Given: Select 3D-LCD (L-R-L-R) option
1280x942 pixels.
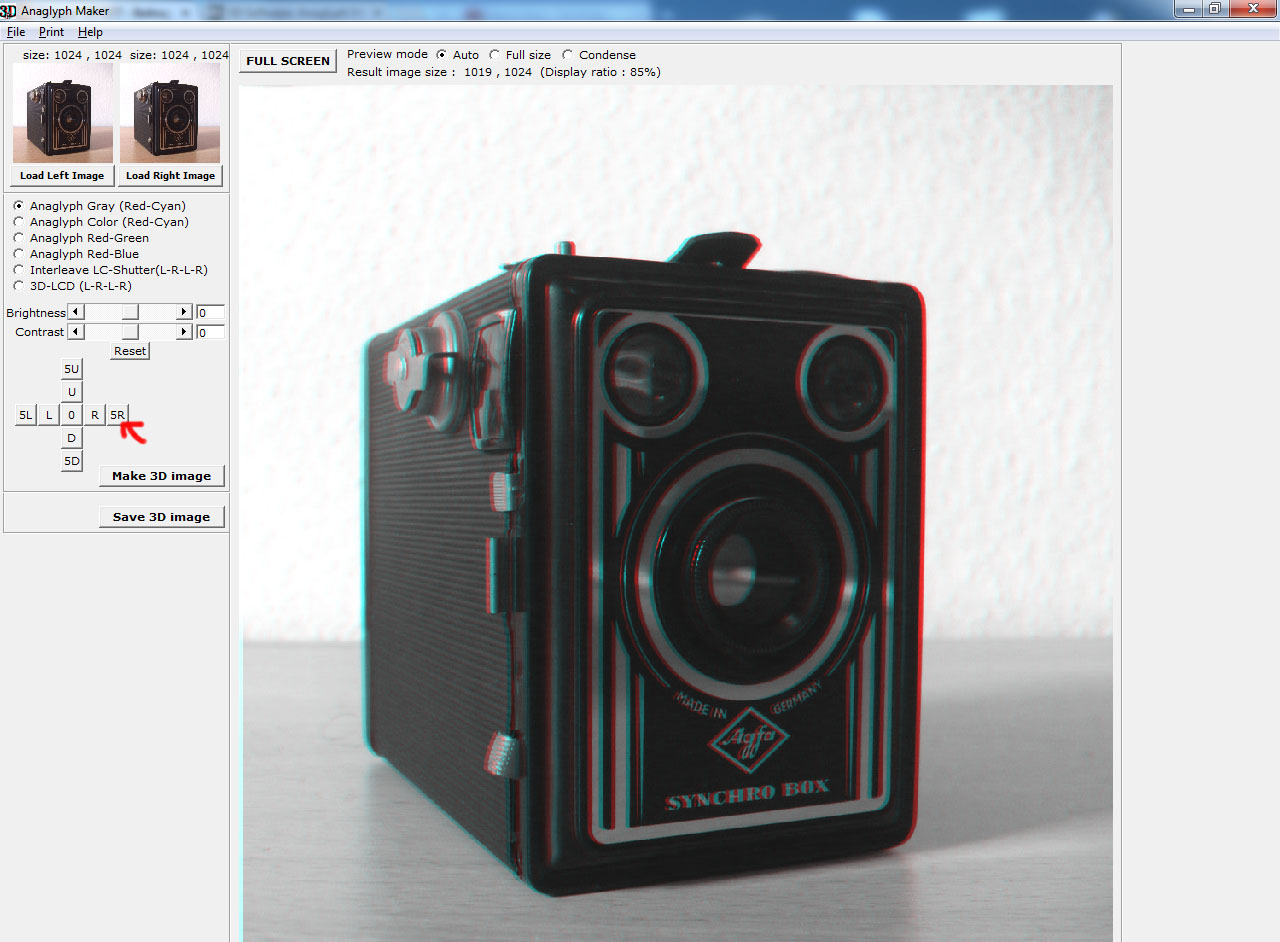Looking at the screenshot, I should (x=72, y=286).
